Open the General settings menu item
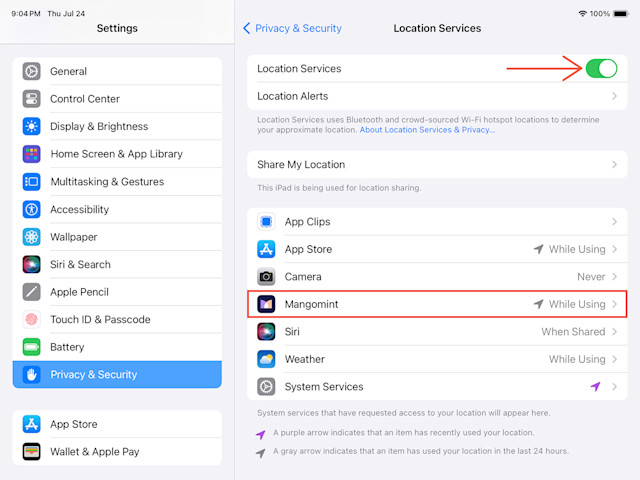 117,71
